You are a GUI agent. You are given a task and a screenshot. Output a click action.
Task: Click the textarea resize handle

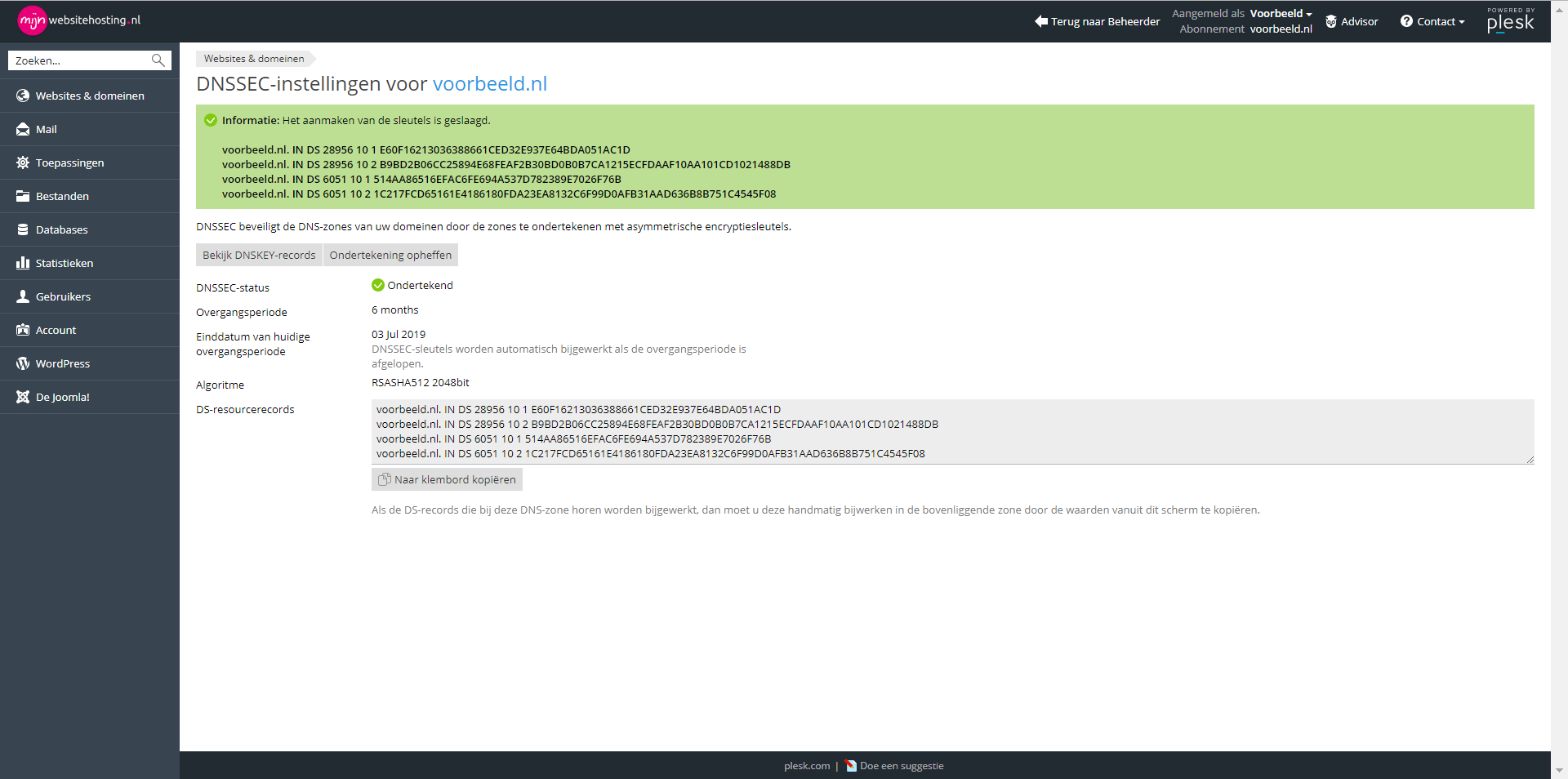pyautogui.click(x=1530, y=460)
